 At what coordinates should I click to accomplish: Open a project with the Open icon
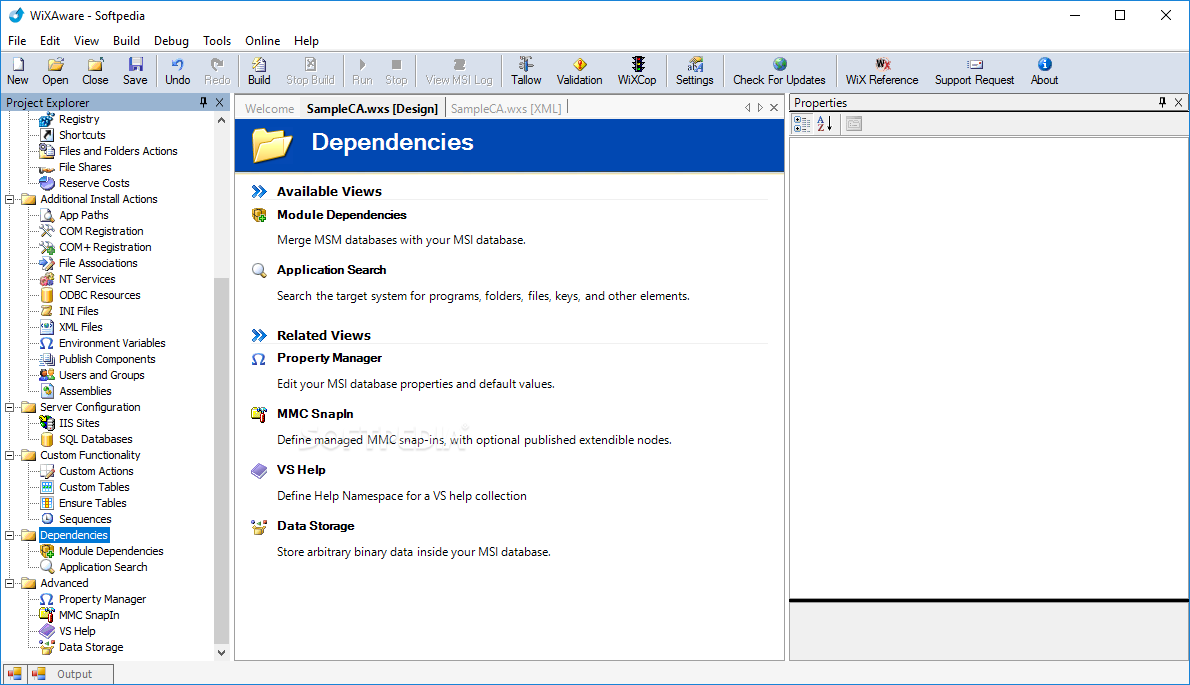(55, 71)
